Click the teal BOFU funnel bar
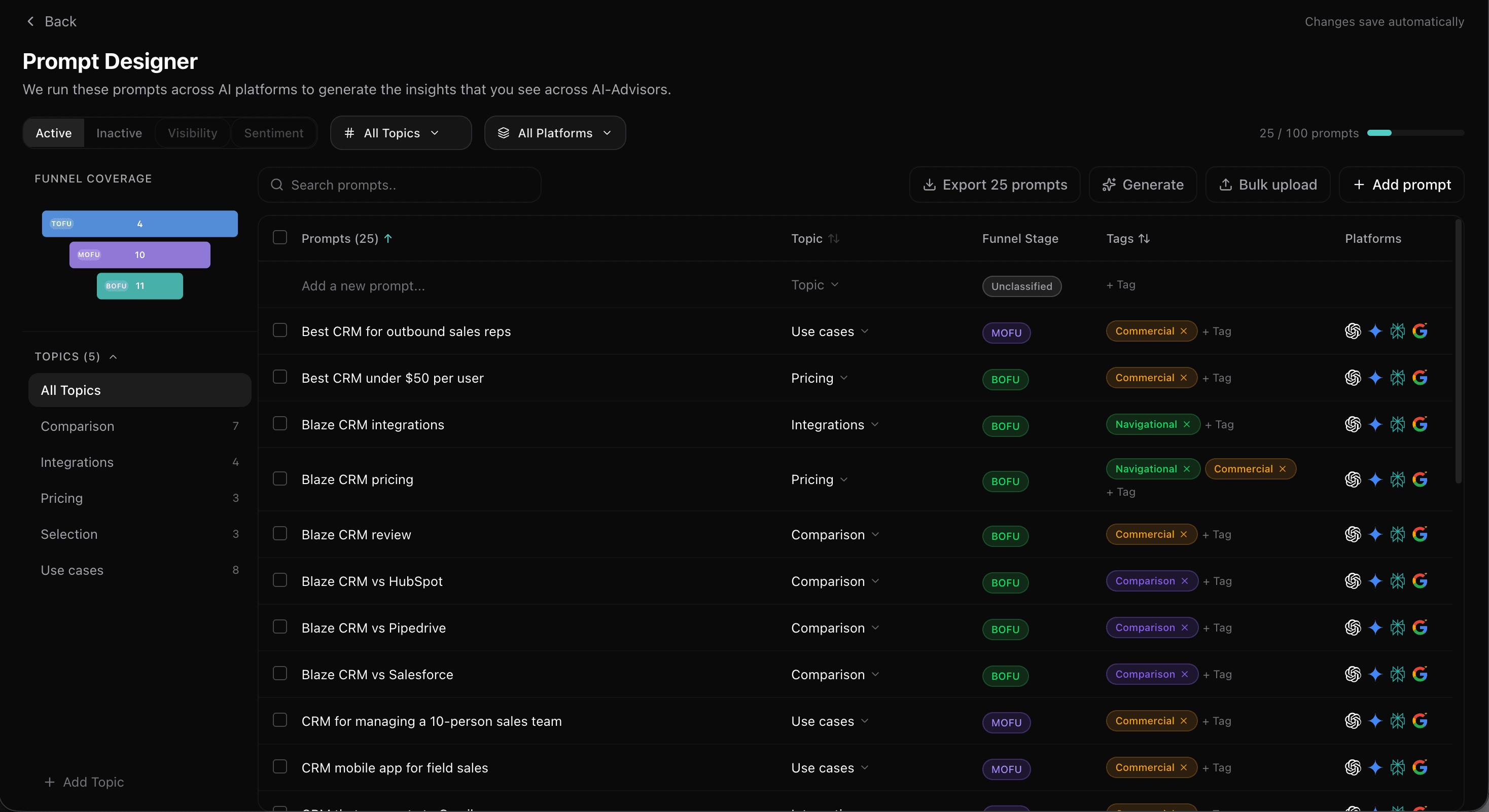Viewport: 1489px width, 812px height. pos(140,286)
